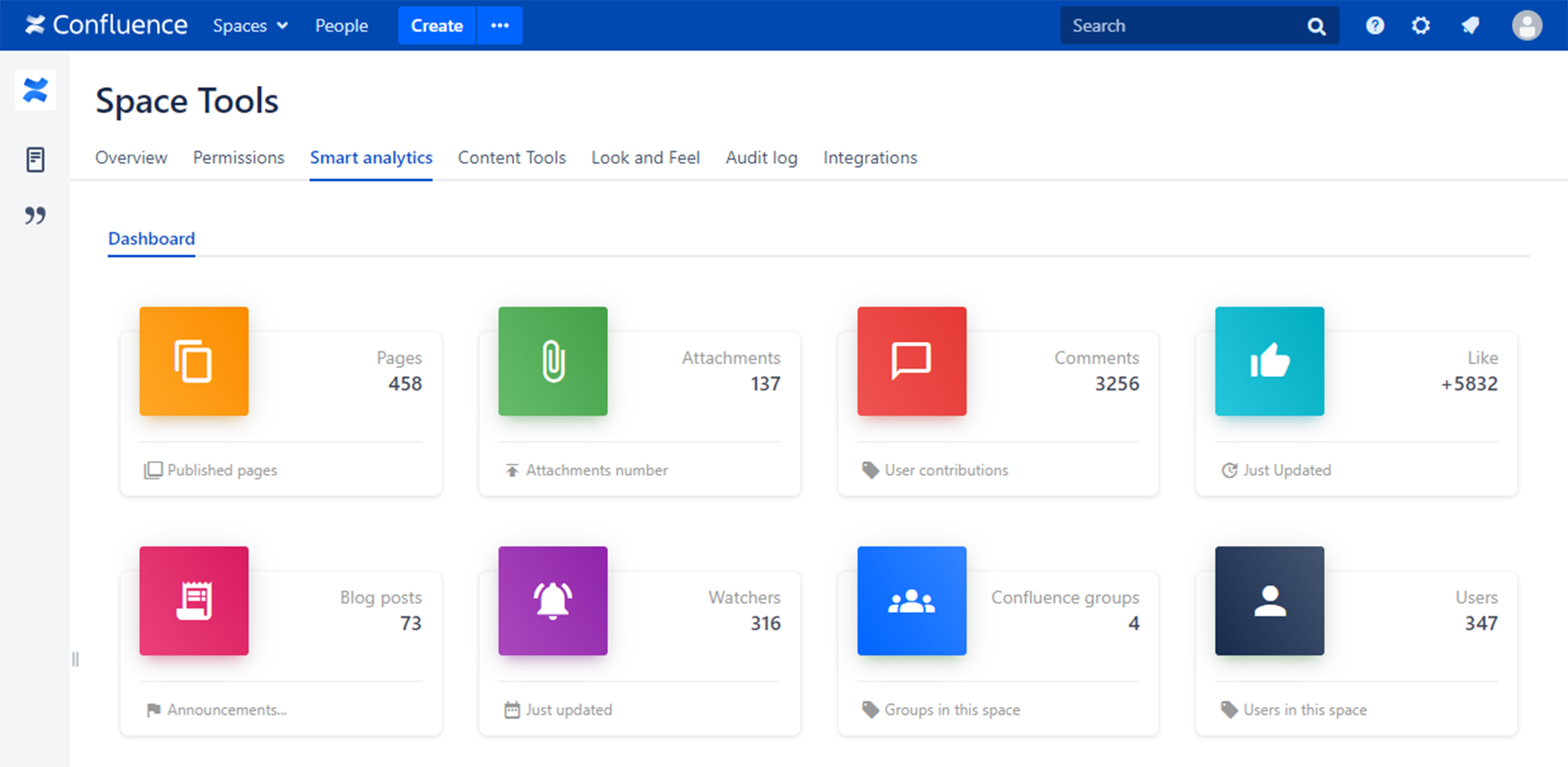Click the Comments count 3256

point(1117,383)
